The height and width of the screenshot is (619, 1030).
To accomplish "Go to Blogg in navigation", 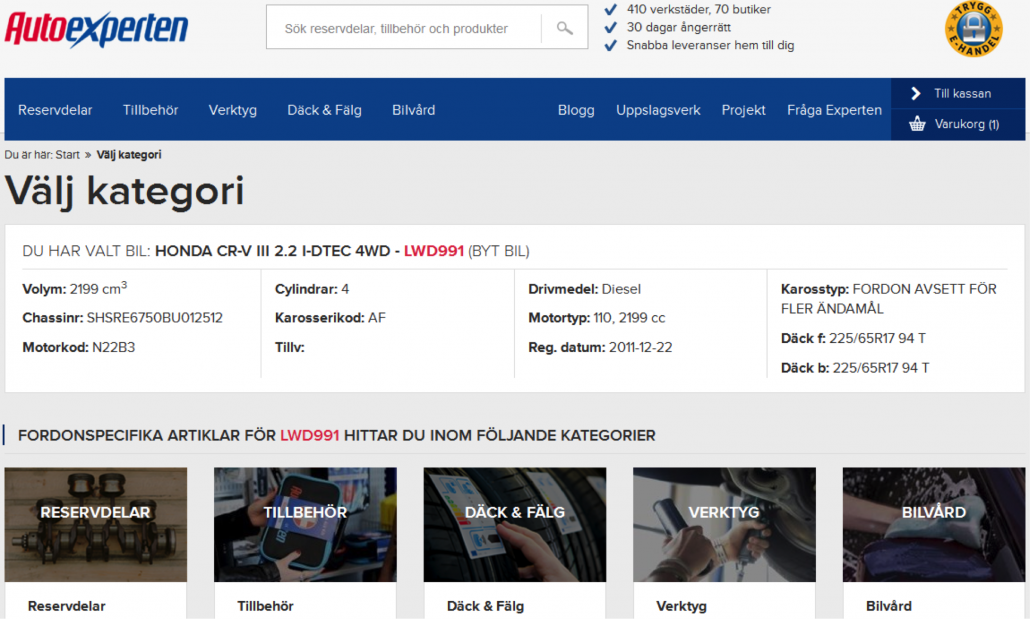I will coord(576,110).
